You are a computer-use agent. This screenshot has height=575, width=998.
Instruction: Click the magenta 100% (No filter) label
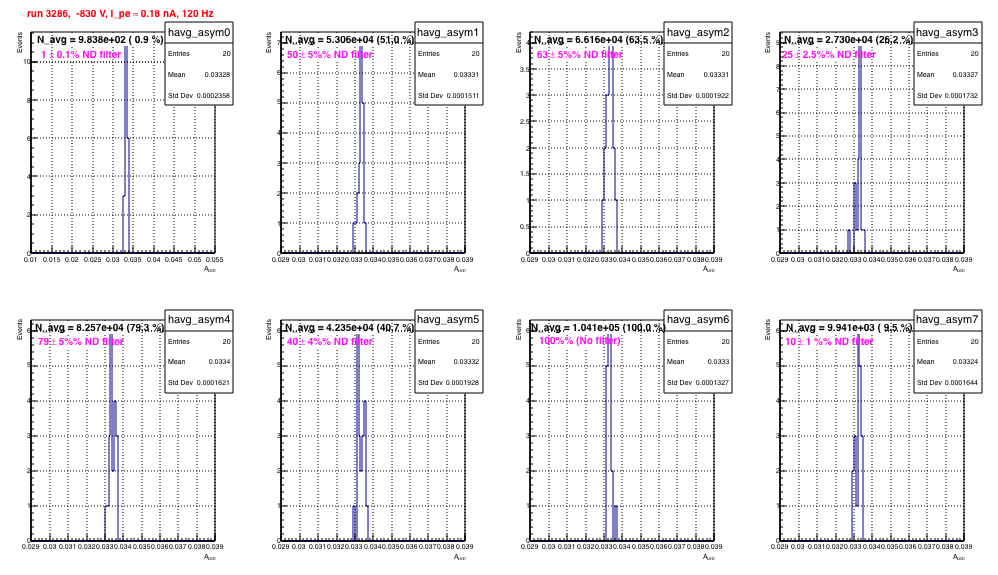(580, 341)
